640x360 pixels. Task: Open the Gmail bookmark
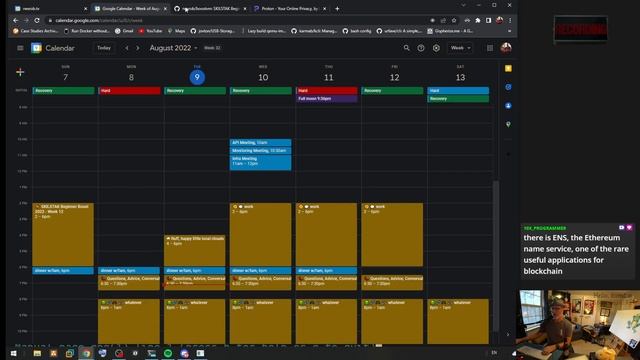point(124,31)
